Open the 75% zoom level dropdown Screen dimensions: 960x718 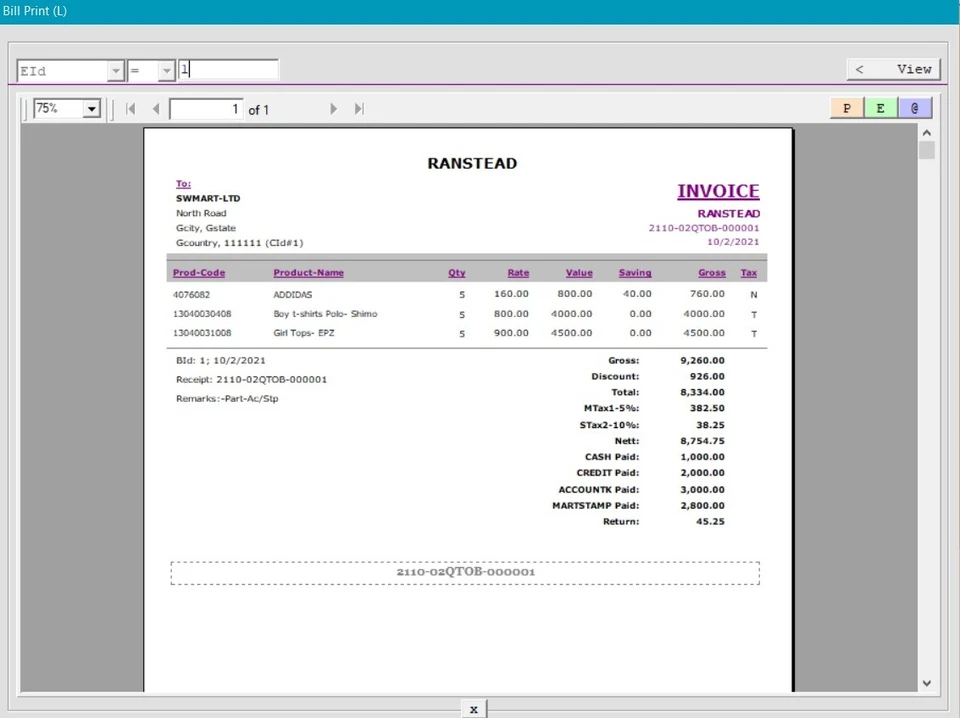click(91, 108)
